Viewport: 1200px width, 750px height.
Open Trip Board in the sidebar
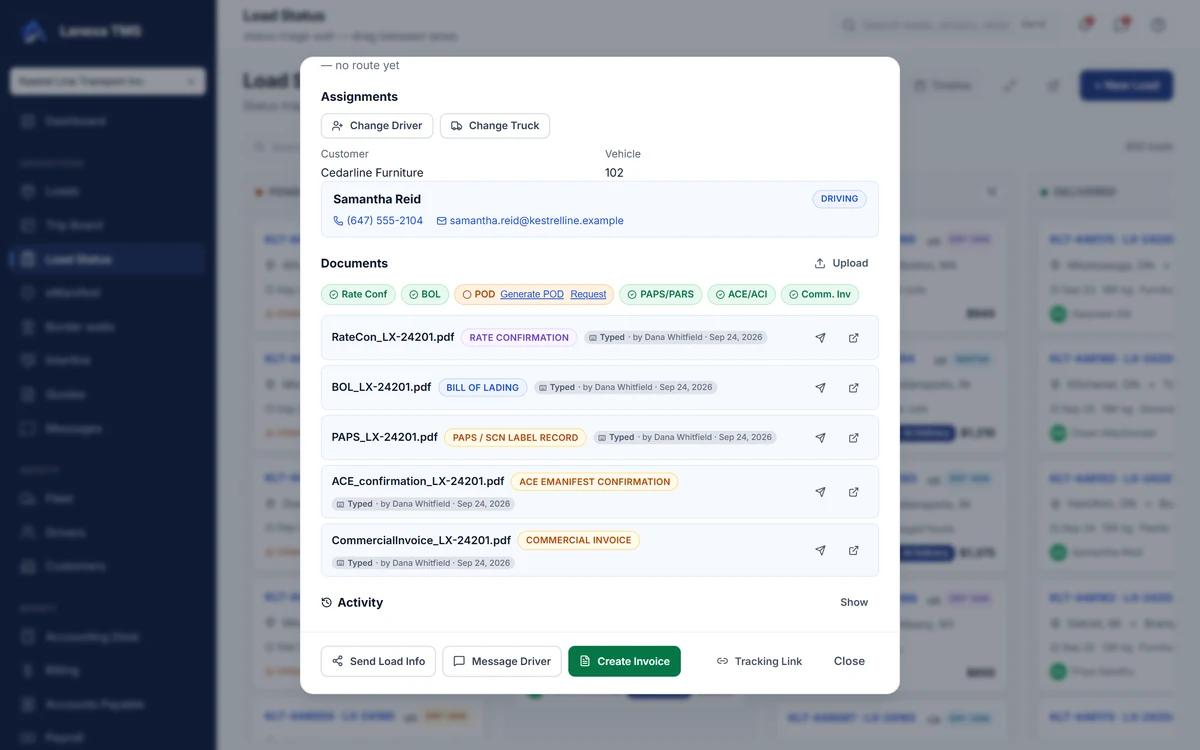point(108,225)
